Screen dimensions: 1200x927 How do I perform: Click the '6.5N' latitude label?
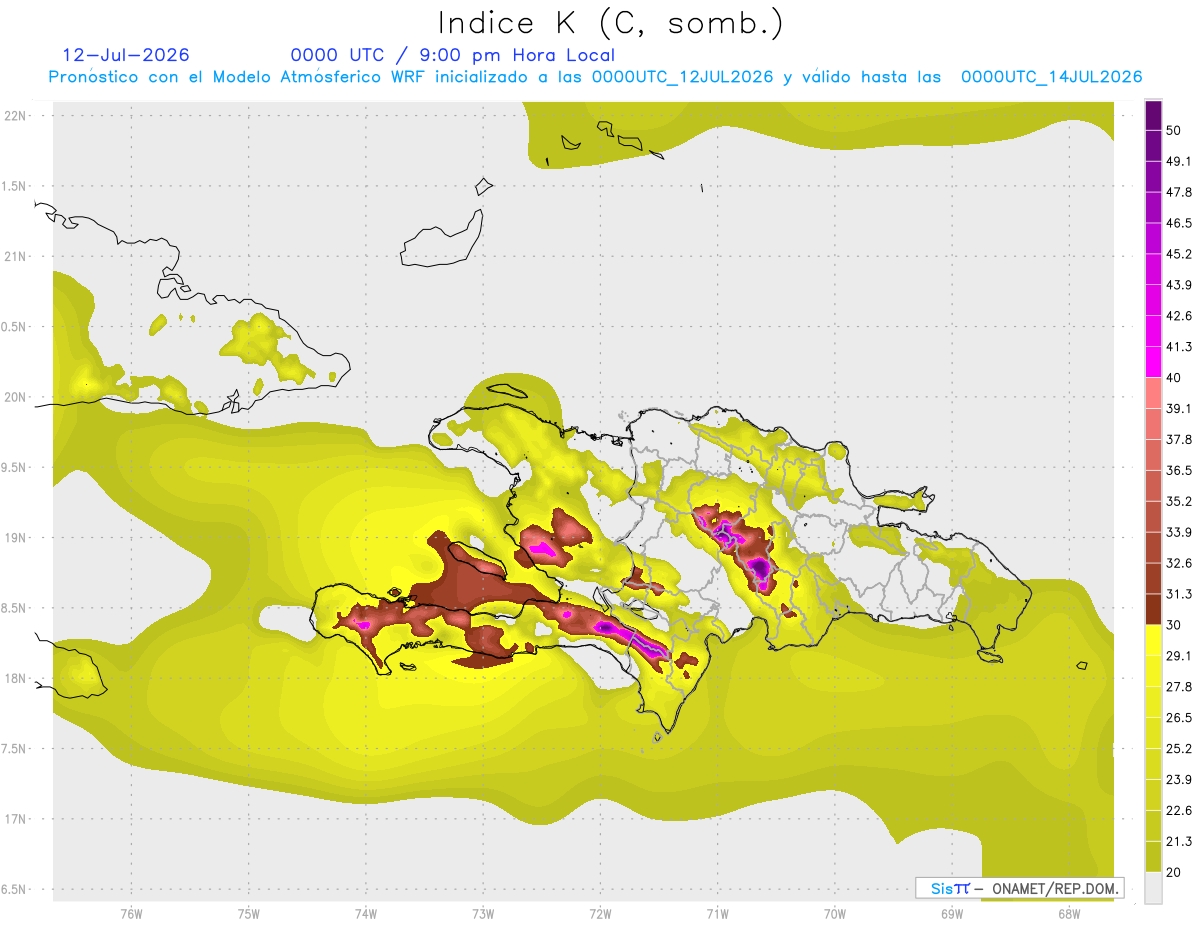[x=15, y=889]
